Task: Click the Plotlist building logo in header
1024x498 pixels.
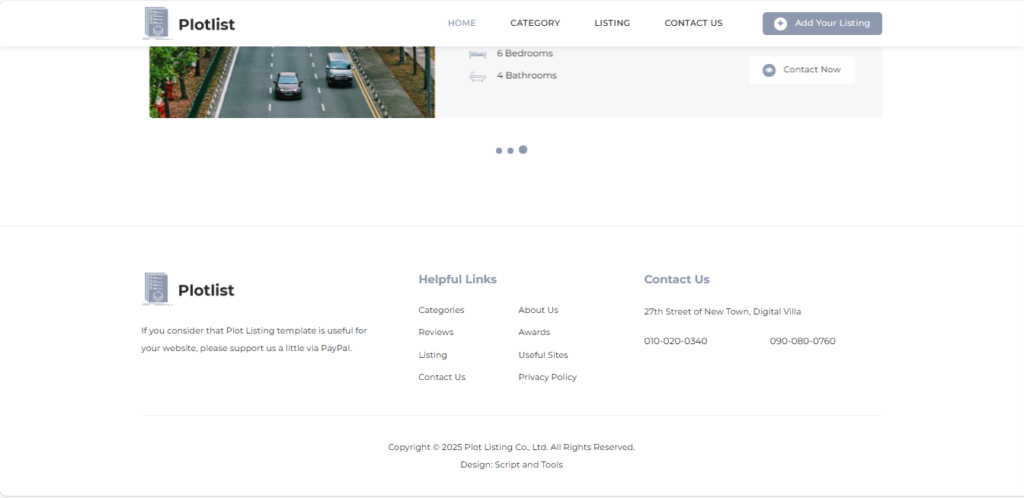Action: point(157,23)
